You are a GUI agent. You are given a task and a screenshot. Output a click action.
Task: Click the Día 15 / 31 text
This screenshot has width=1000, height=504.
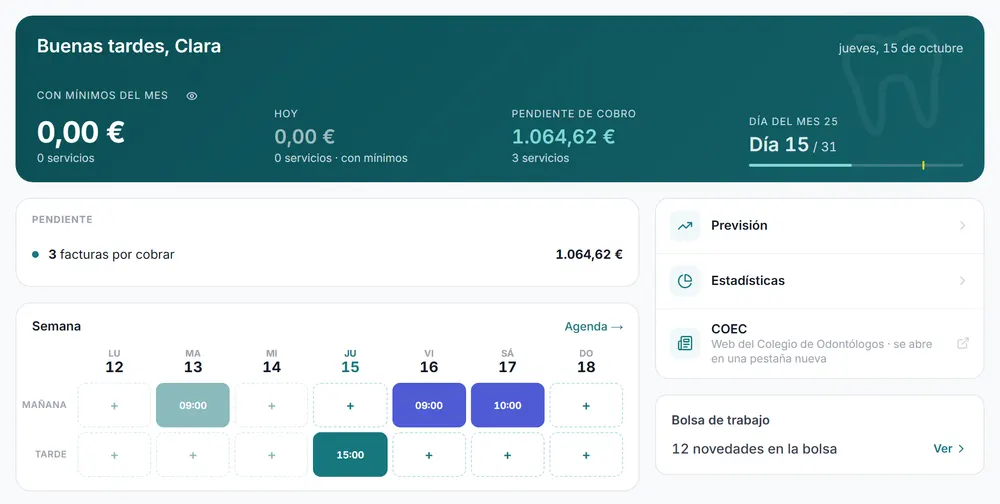coord(792,145)
